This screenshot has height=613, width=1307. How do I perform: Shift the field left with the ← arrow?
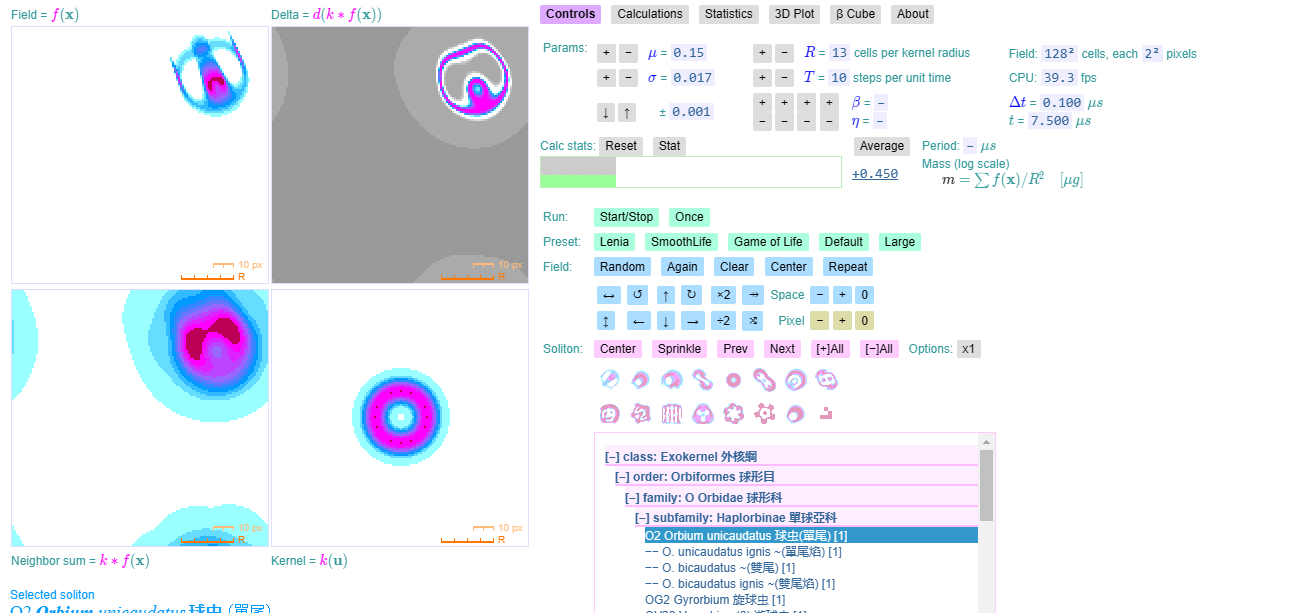(639, 321)
